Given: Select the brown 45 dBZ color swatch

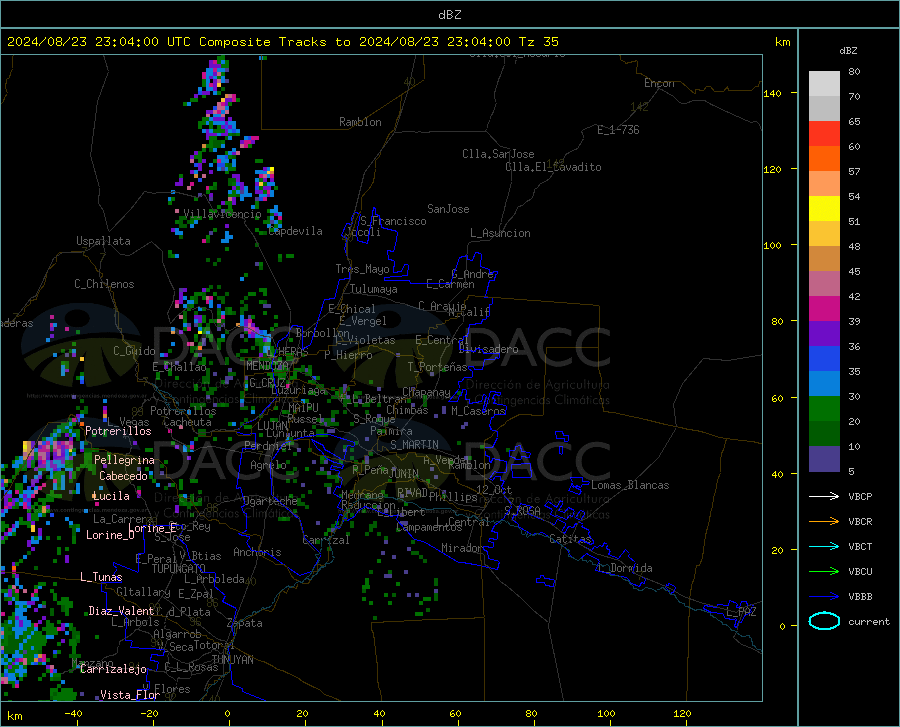Looking at the screenshot, I should point(824,259).
